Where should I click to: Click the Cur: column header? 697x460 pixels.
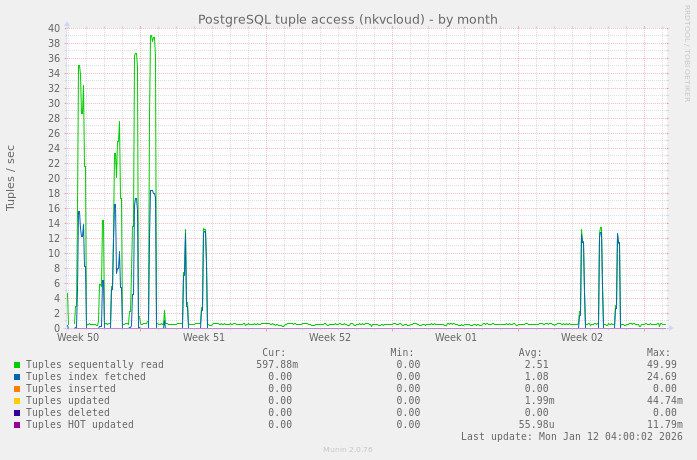(x=274, y=352)
